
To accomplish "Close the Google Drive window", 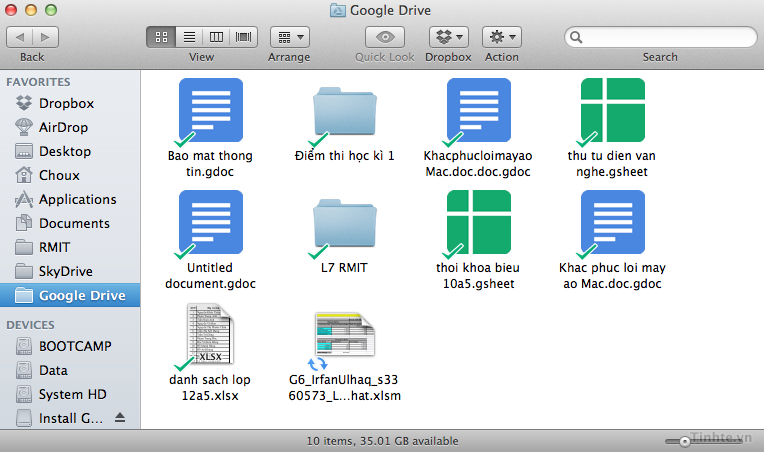I will click(11, 10).
